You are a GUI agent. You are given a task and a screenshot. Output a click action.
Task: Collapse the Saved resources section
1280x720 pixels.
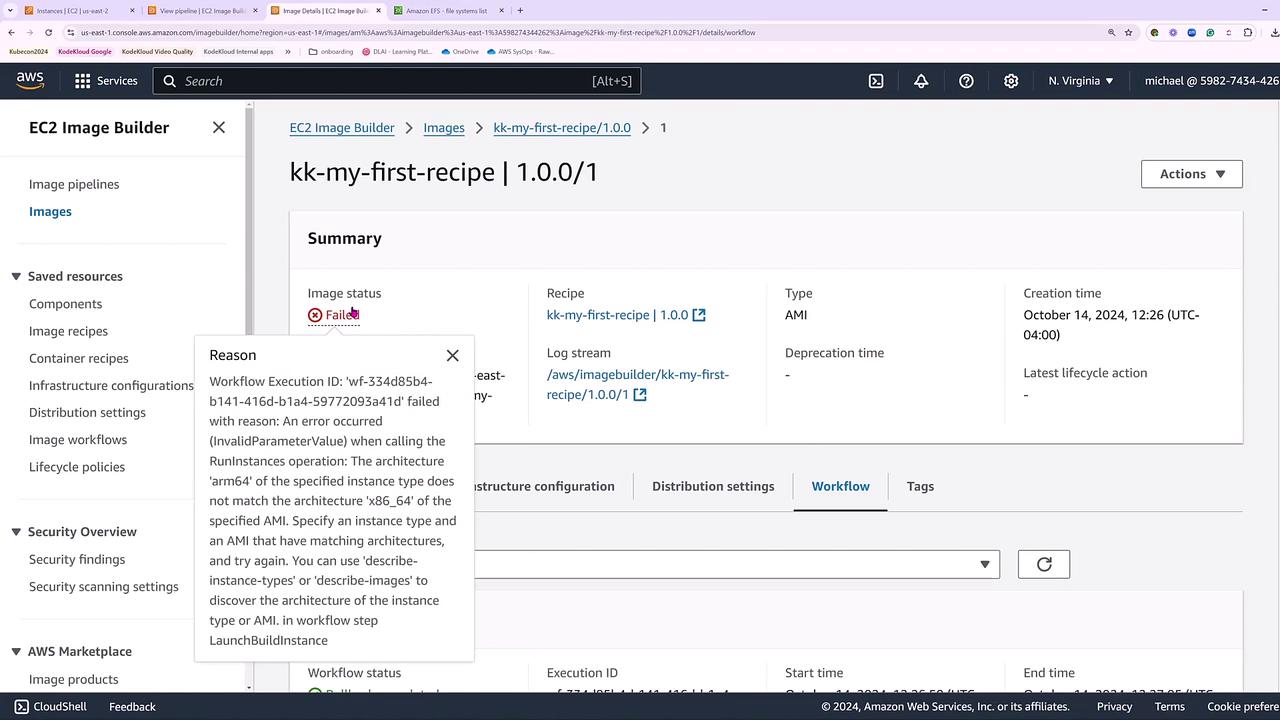[16, 277]
